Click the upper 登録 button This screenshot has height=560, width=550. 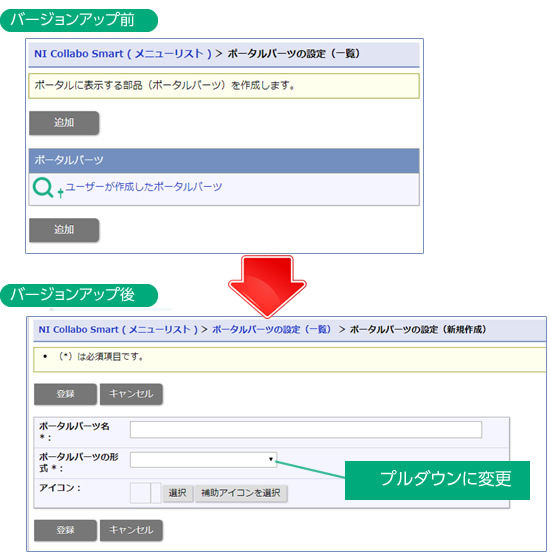click(x=65, y=394)
